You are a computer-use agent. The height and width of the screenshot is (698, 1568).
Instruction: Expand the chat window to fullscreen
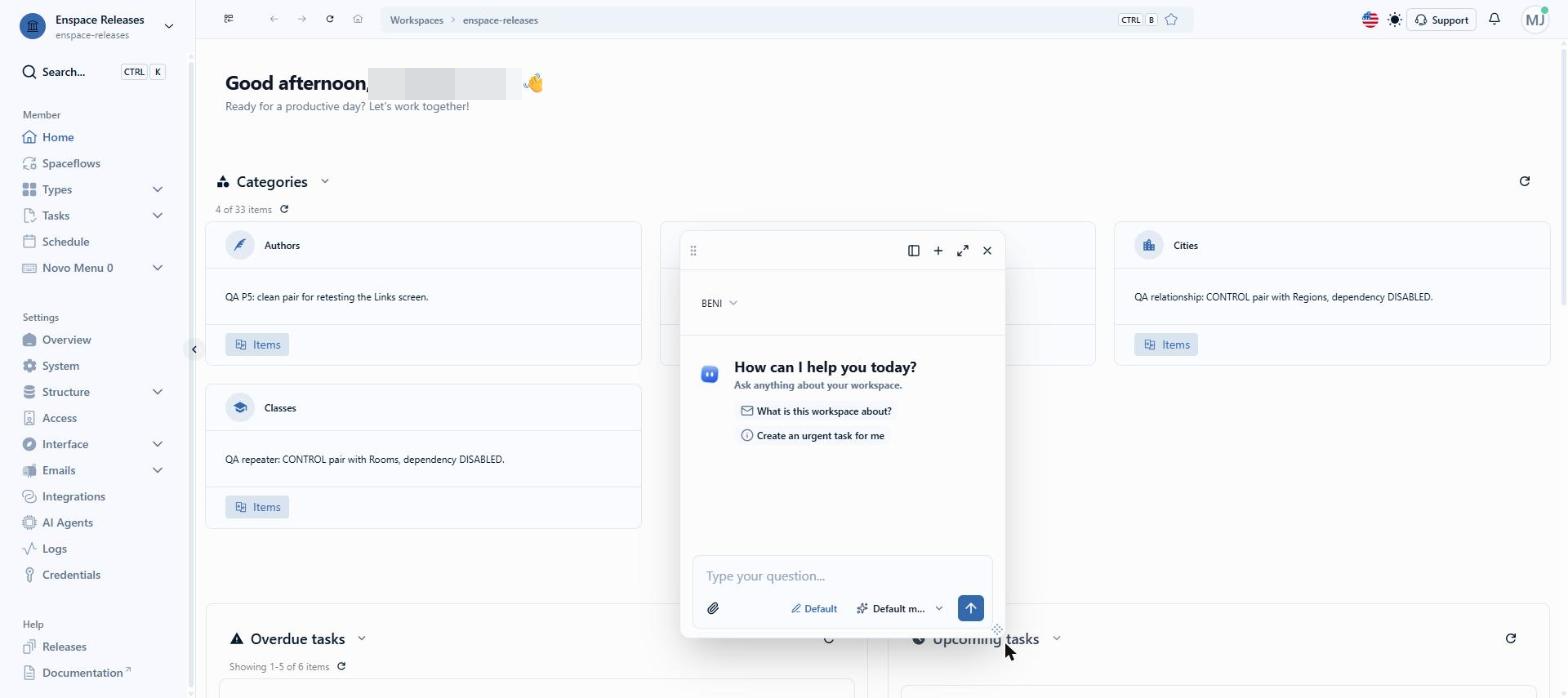(962, 251)
